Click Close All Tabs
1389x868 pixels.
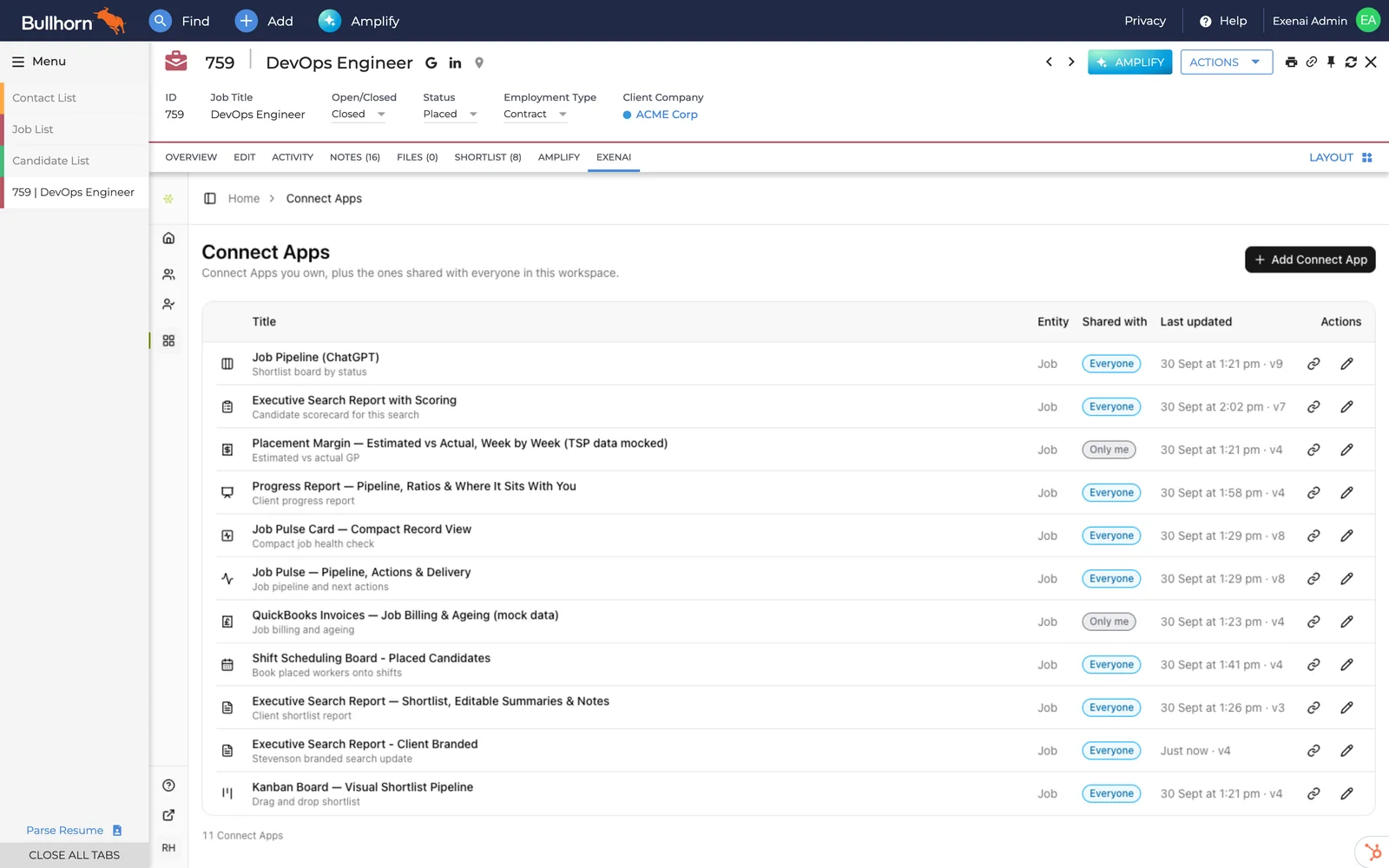click(x=75, y=855)
